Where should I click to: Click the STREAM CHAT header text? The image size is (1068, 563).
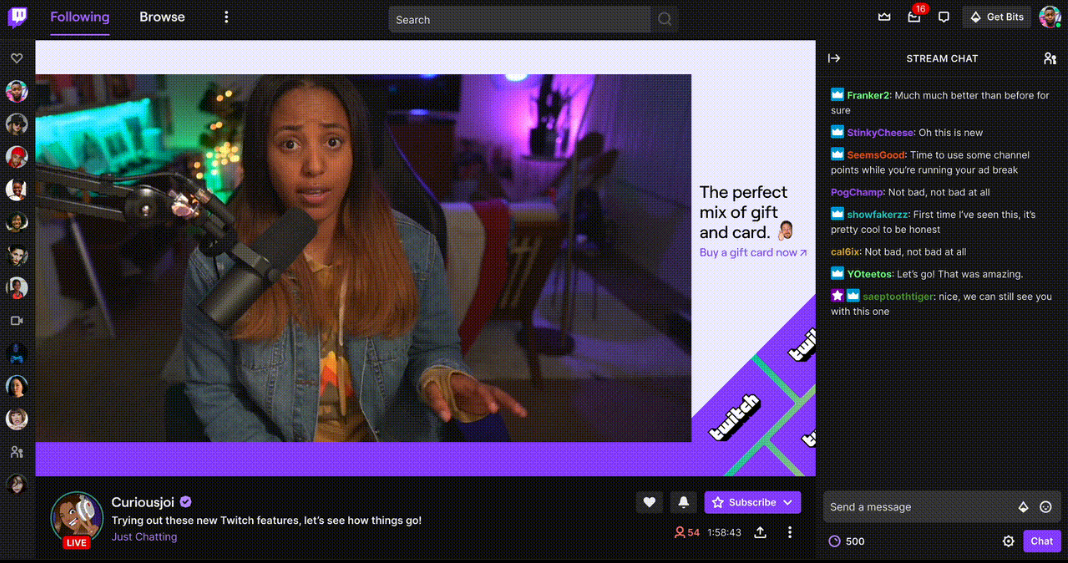[x=942, y=59]
